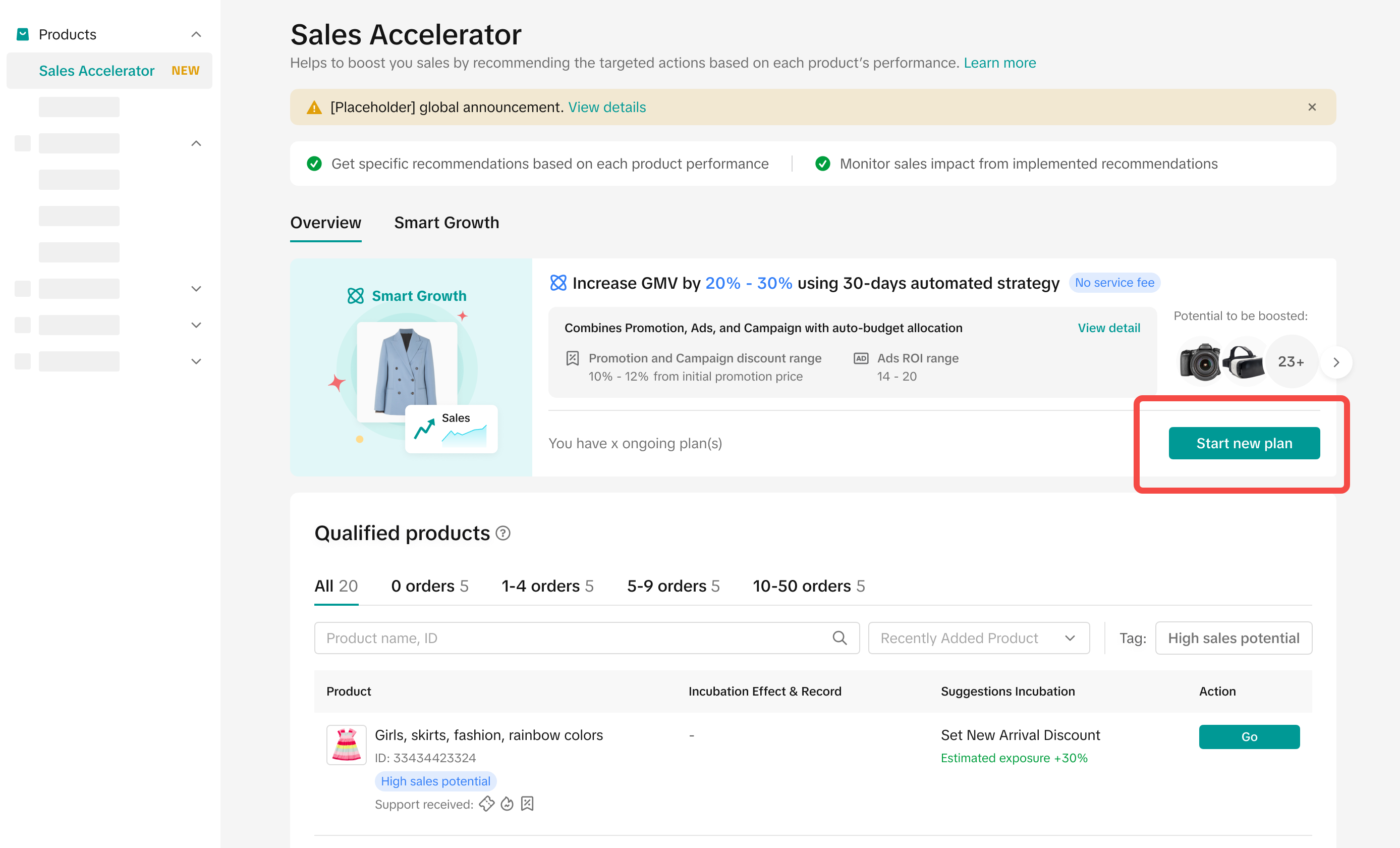Click the Qualified products help icon
1400x848 pixels.
tap(503, 533)
